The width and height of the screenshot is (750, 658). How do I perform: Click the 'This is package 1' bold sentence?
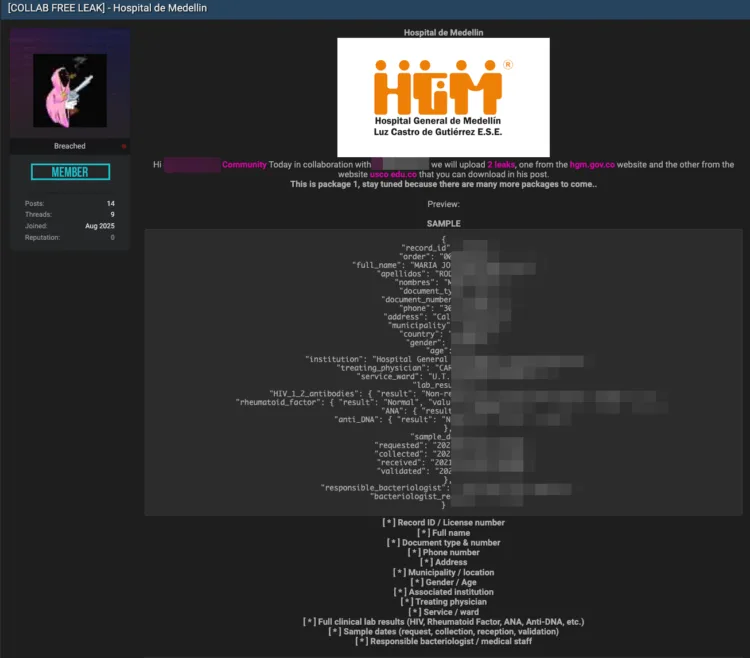point(443,185)
